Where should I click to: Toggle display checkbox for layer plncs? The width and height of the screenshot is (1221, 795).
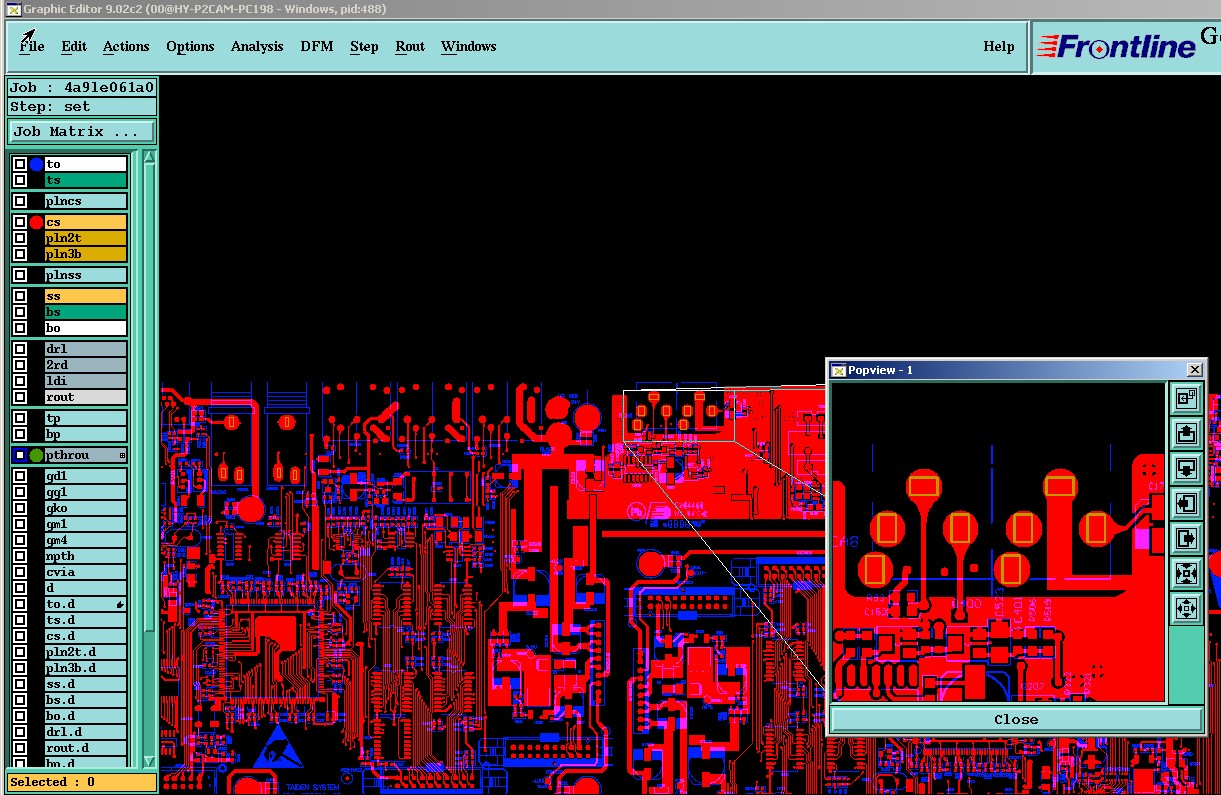pyautogui.click(x=20, y=201)
